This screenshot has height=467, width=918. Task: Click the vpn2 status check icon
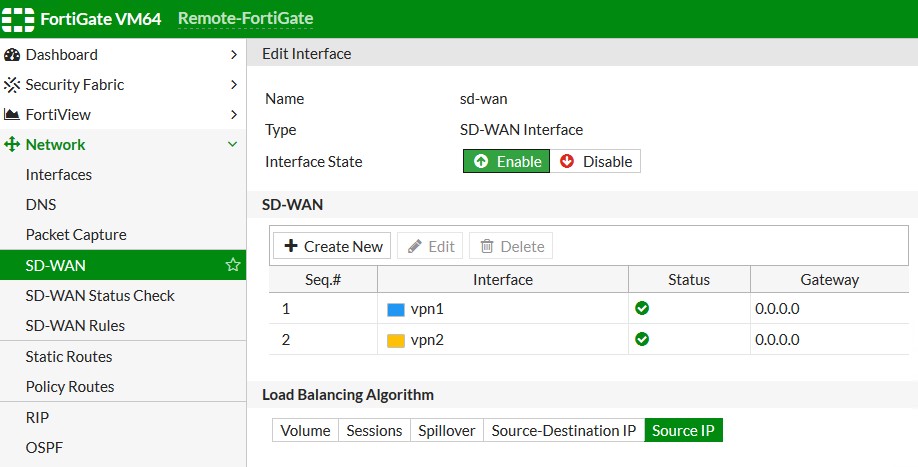click(642, 339)
